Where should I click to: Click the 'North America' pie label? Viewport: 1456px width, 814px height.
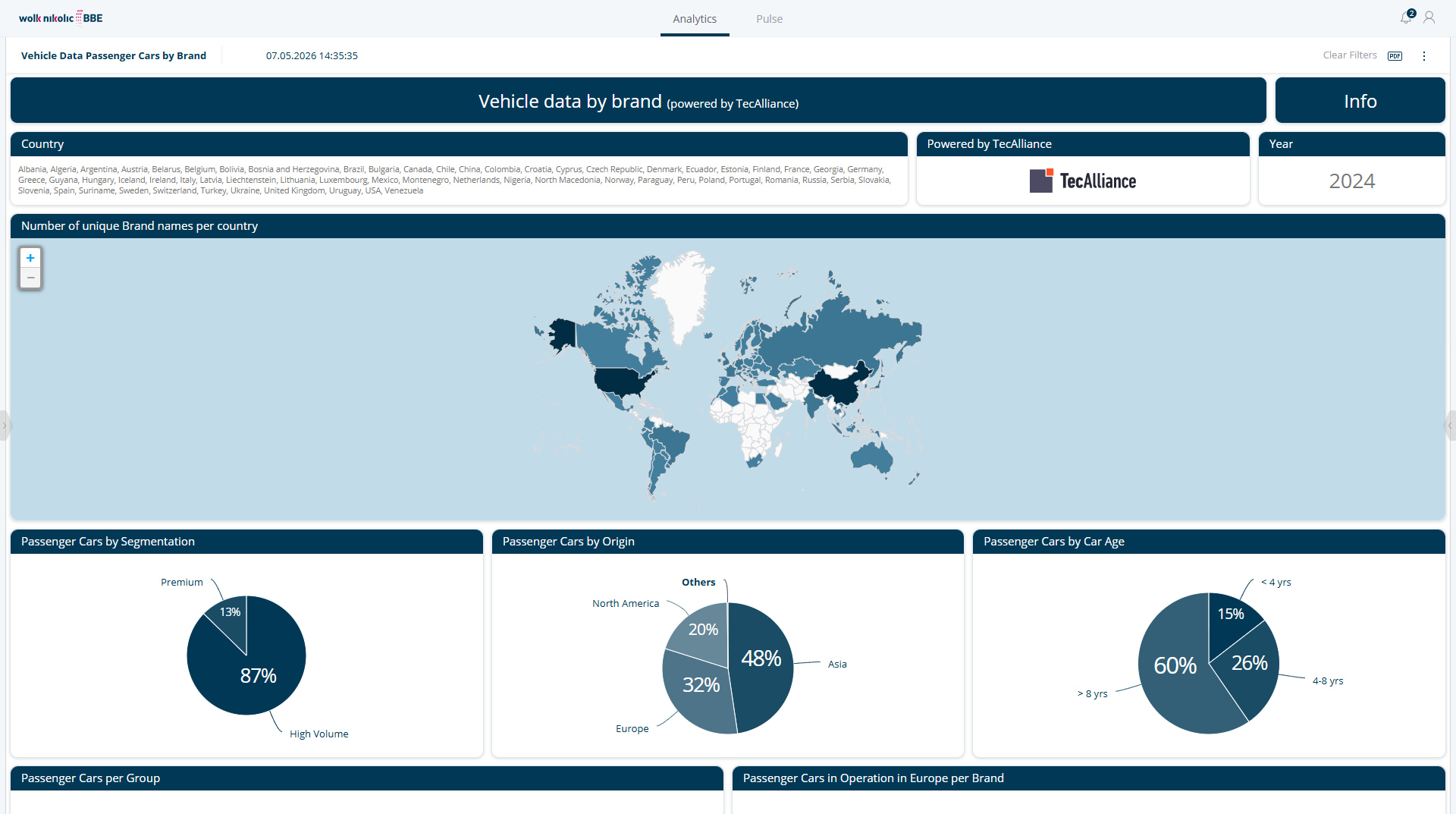click(626, 604)
